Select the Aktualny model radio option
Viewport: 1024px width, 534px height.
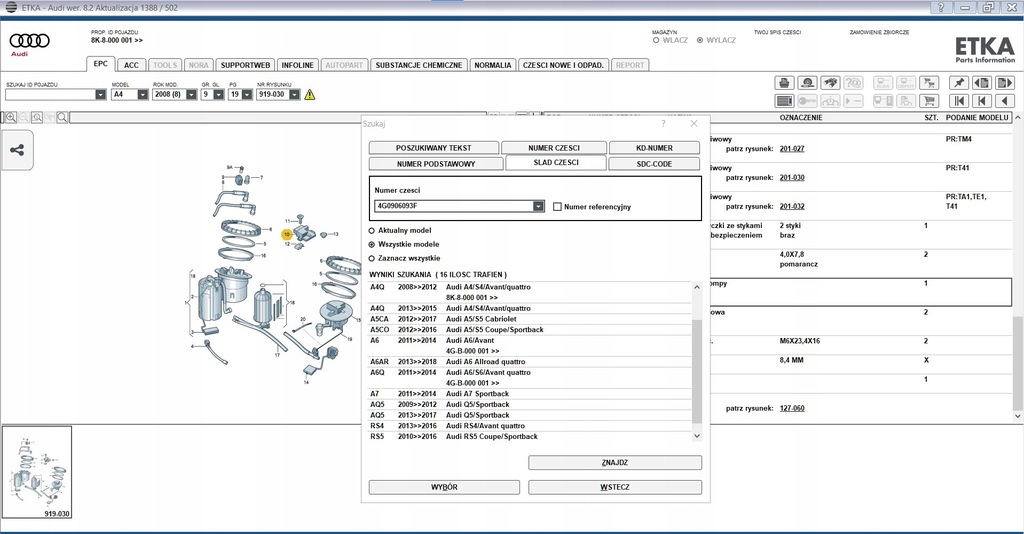(372, 230)
